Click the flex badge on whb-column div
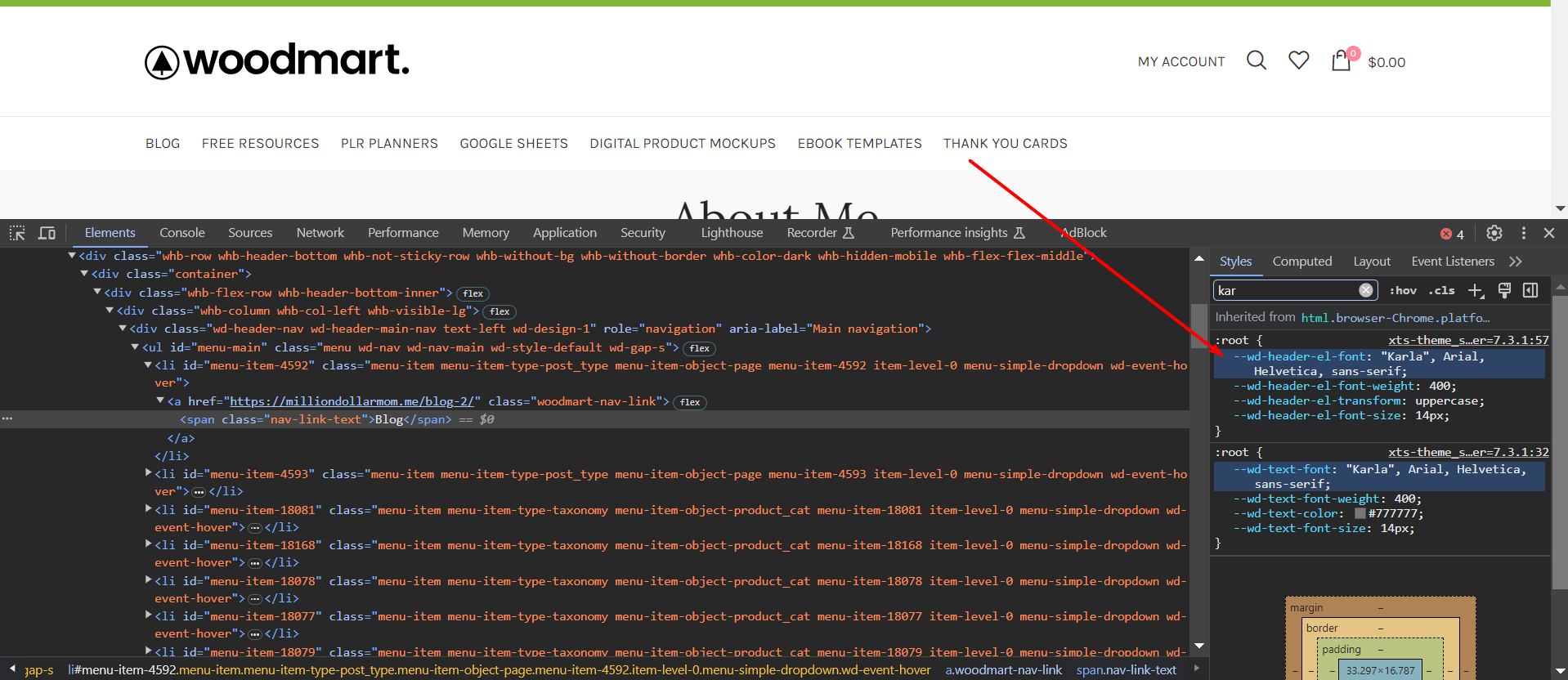 (500, 311)
